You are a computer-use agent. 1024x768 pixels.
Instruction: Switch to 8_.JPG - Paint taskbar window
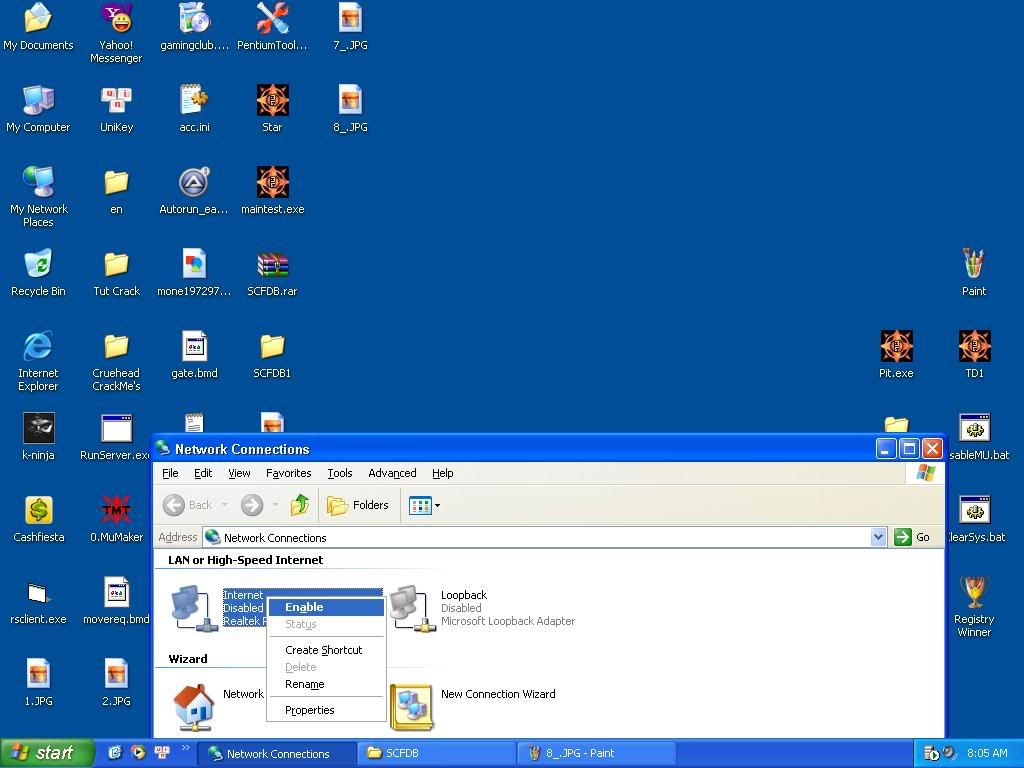[x=596, y=753]
